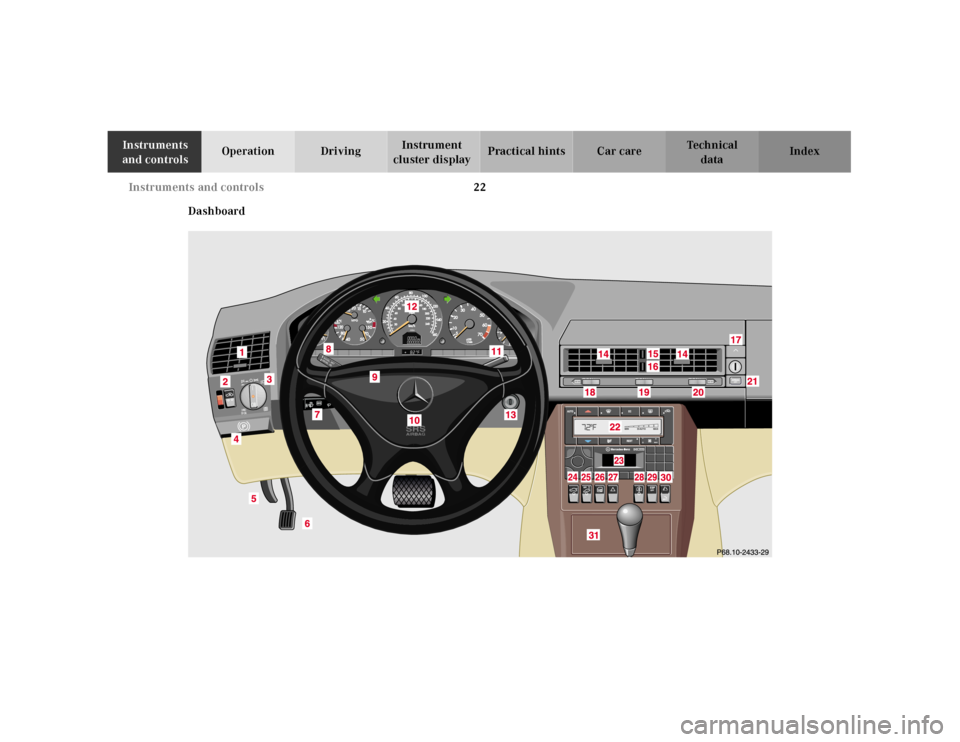Image resolution: width=960 pixels, height=742 pixels.
Task: Click the SRS Airbag text on the wheel
Action: point(415,431)
